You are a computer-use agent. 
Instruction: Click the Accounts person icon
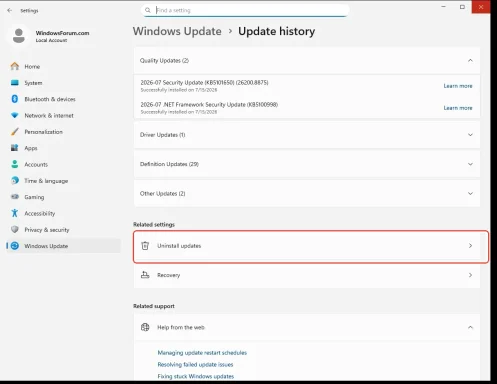(15, 164)
